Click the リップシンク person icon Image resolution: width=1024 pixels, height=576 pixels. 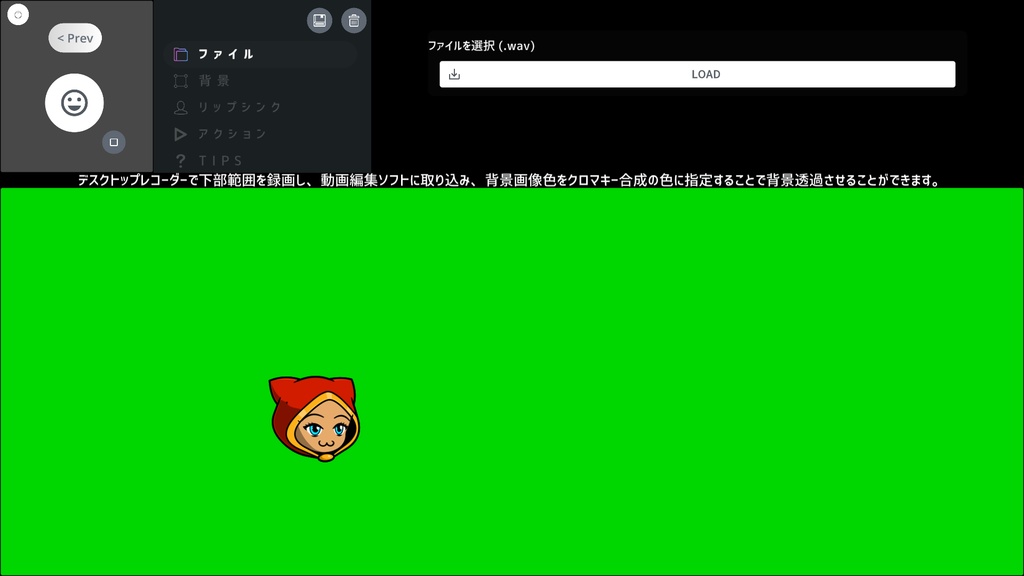point(182,107)
